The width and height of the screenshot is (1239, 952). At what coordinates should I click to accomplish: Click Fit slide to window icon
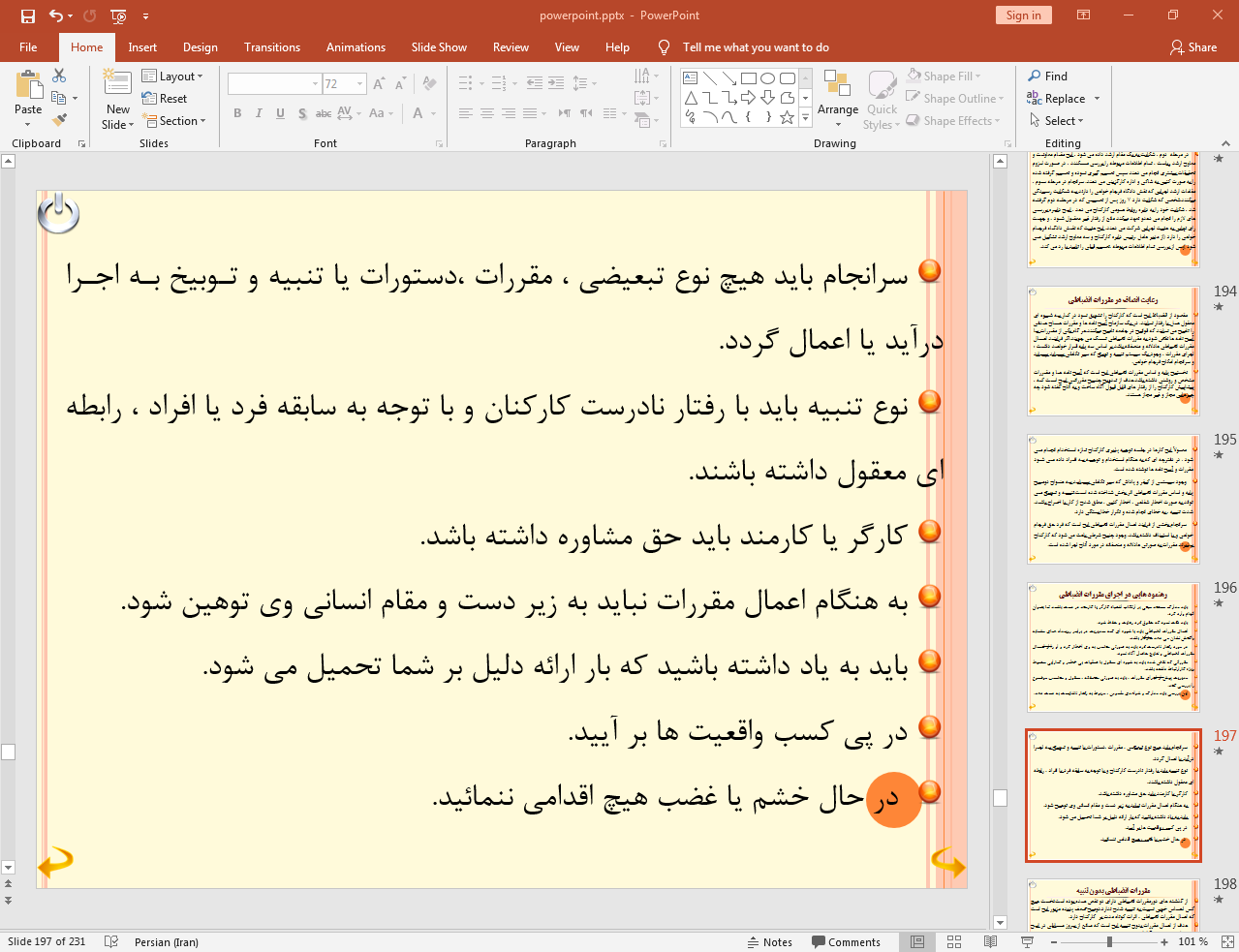click(x=1227, y=941)
